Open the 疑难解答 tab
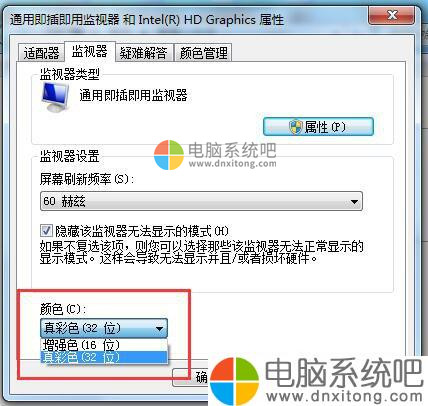Viewport: 428px width, 406px height. pos(144,53)
